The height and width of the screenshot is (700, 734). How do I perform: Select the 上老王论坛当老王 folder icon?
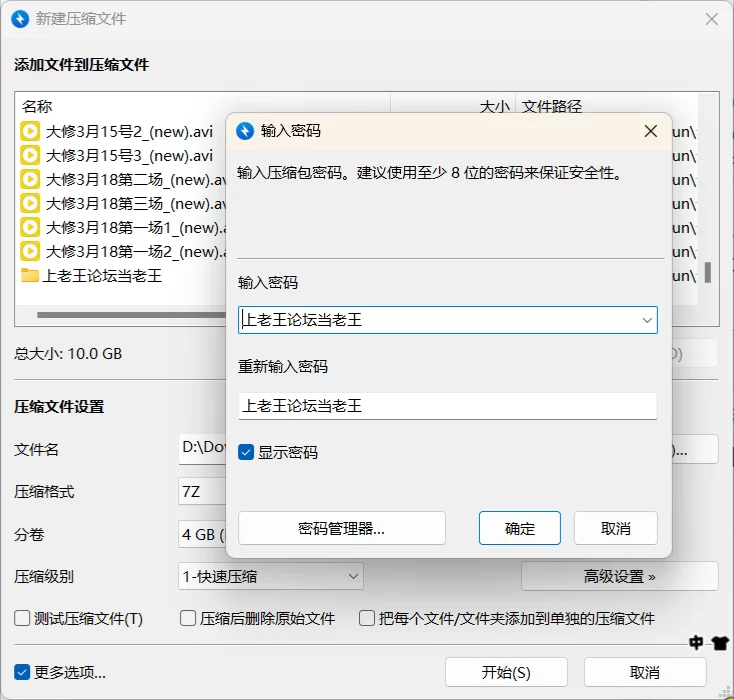click(30, 275)
